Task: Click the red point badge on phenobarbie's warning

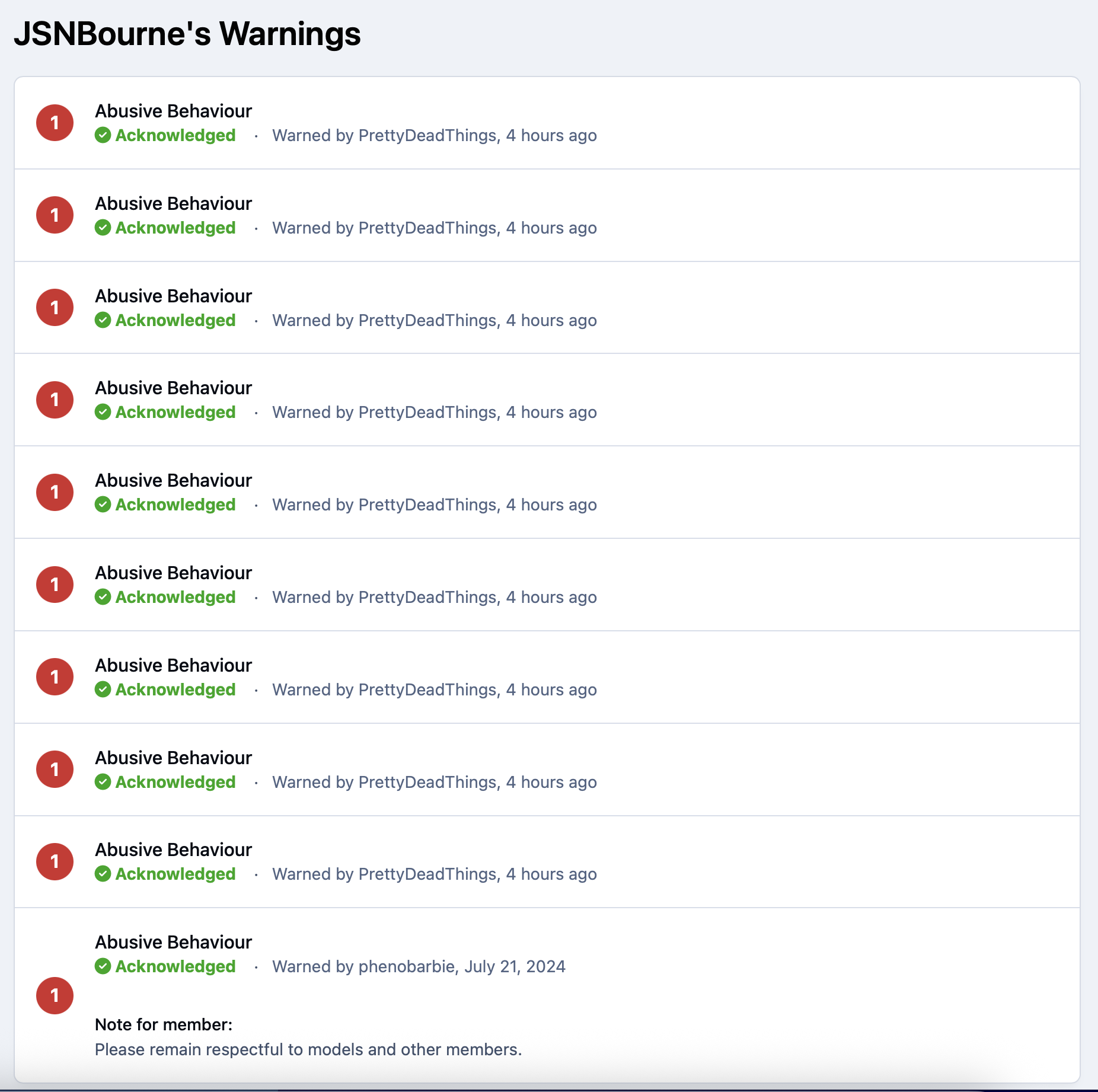Action: click(55, 995)
